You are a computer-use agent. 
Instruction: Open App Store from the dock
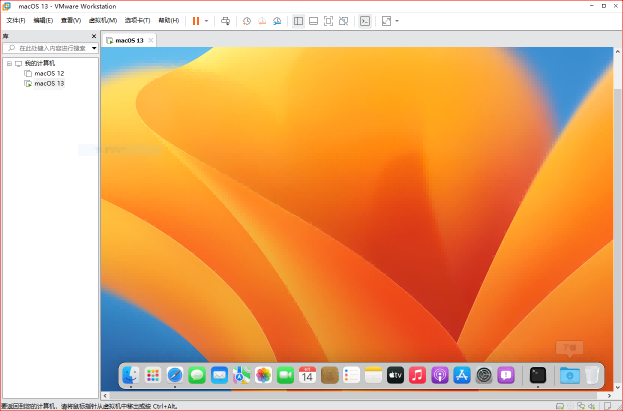click(462, 375)
